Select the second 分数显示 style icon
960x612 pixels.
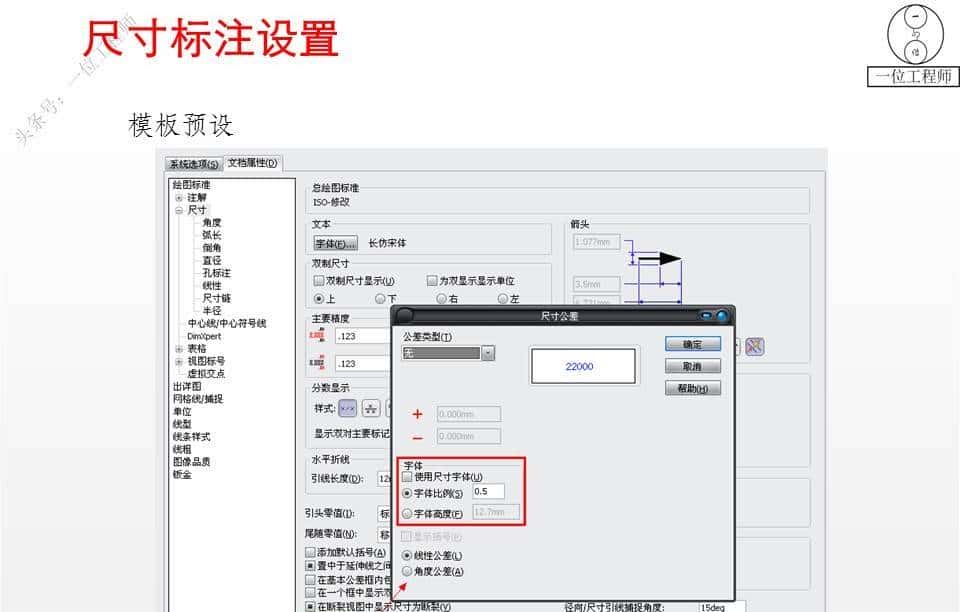pos(369,410)
